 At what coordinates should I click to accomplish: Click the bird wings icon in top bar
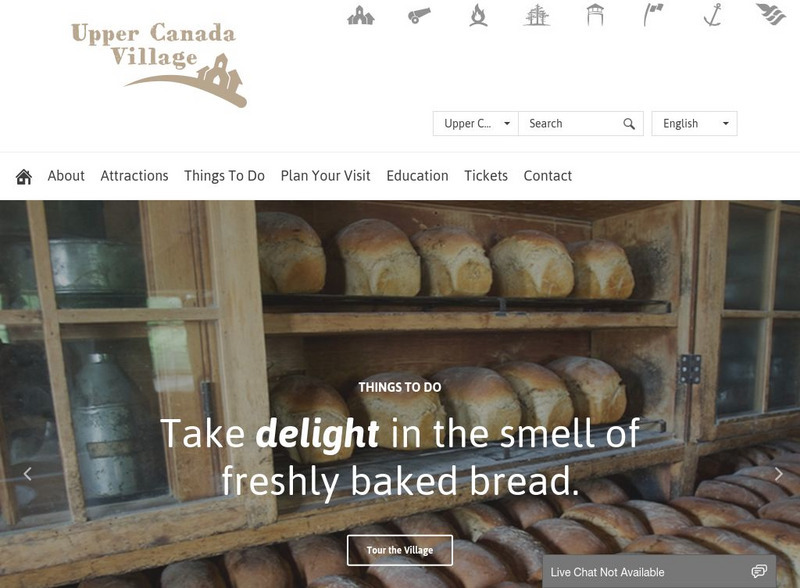pyautogui.click(x=770, y=14)
